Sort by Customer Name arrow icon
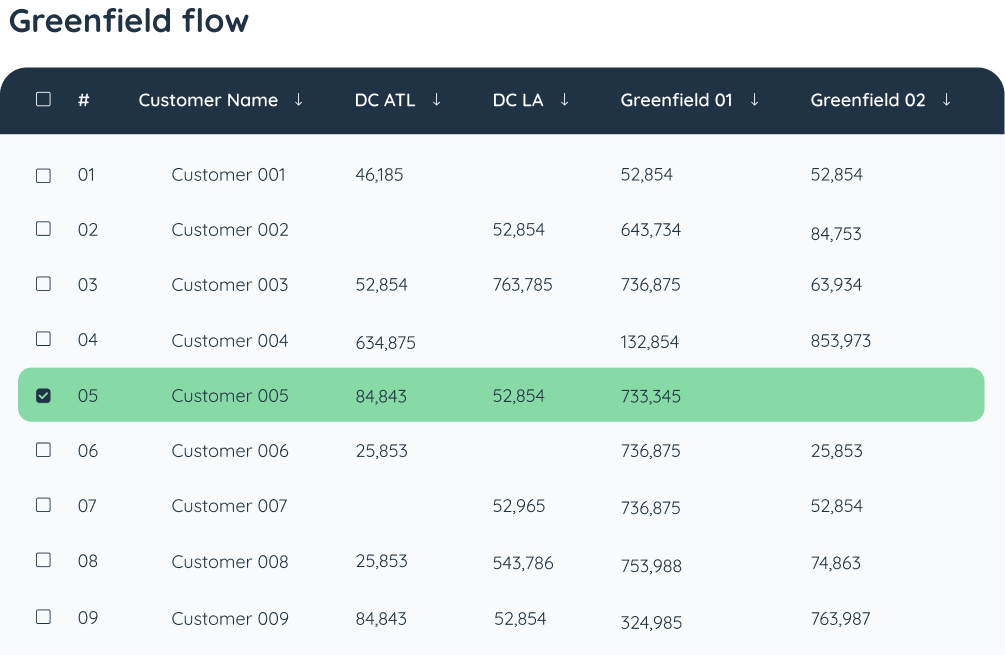Image resolution: width=1005 pixels, height=655 pixels. point(298,99)
